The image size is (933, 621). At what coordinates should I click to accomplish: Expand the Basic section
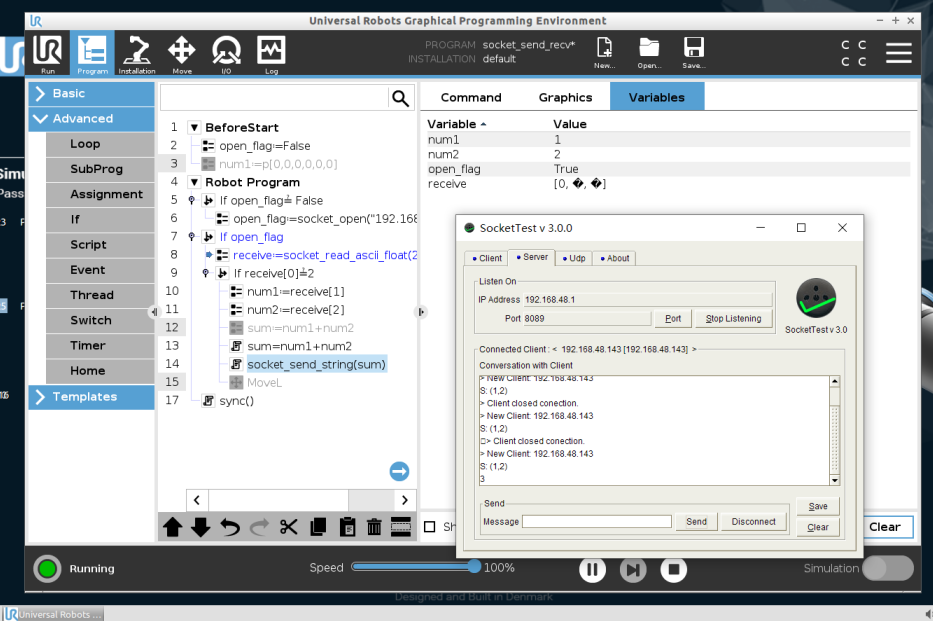coord(92,93)
